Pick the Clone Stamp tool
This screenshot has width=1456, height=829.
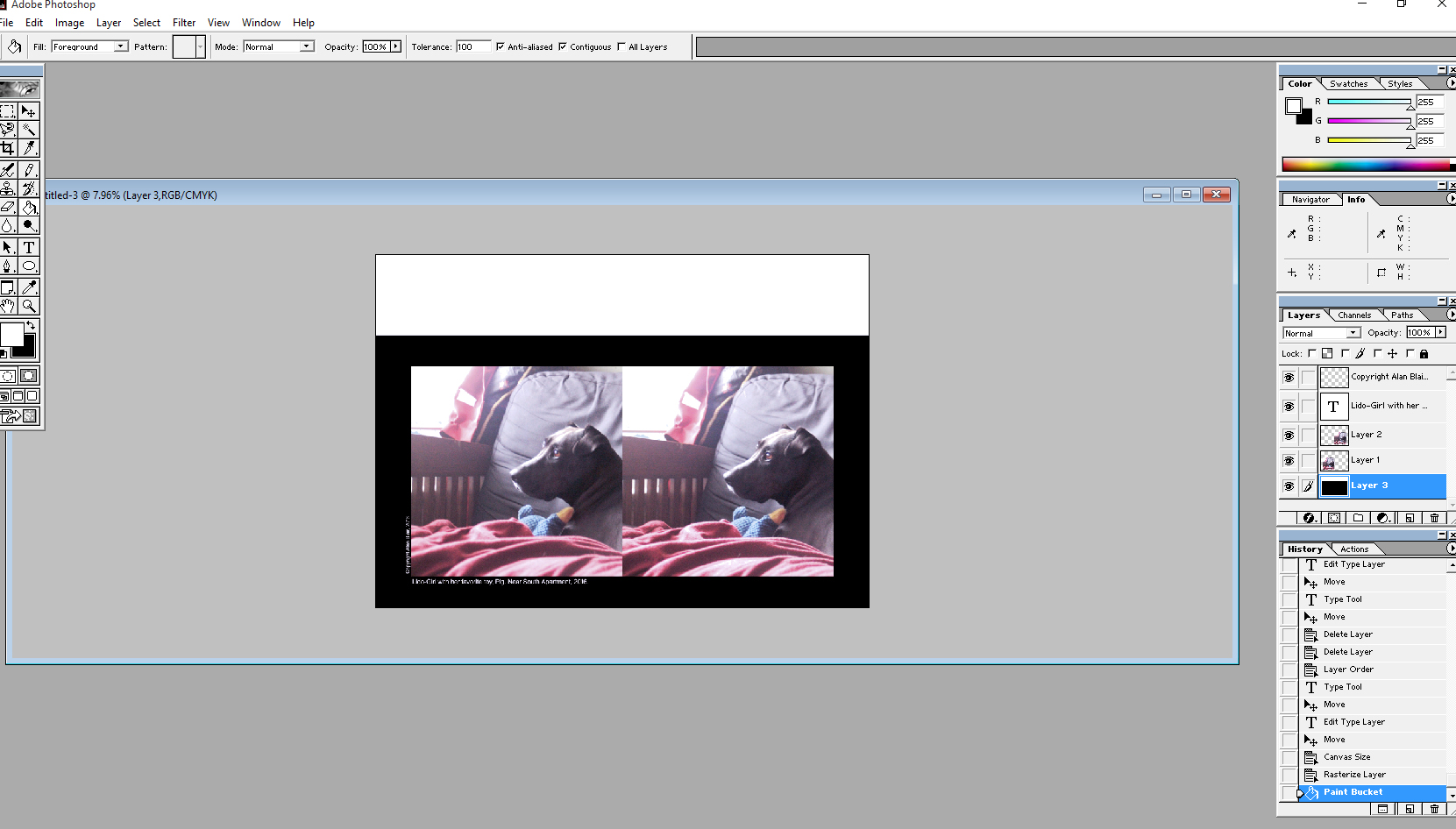[8, 188]
